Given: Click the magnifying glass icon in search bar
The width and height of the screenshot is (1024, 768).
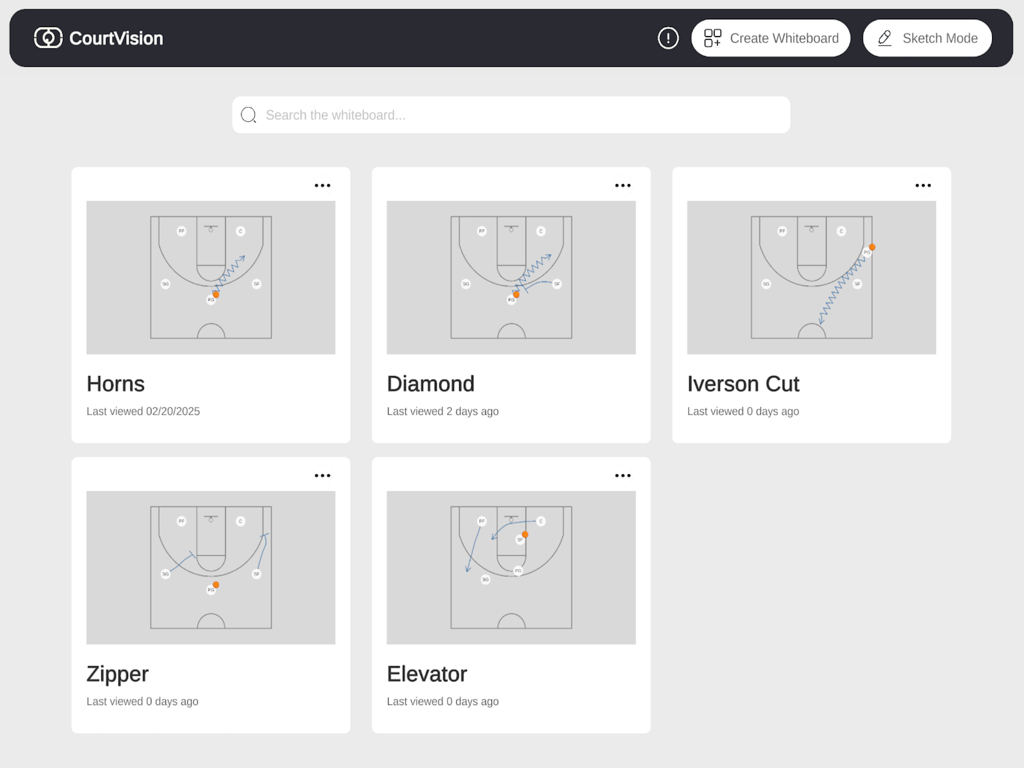Looking at the screenshot, I should click(x=248, y=115).
